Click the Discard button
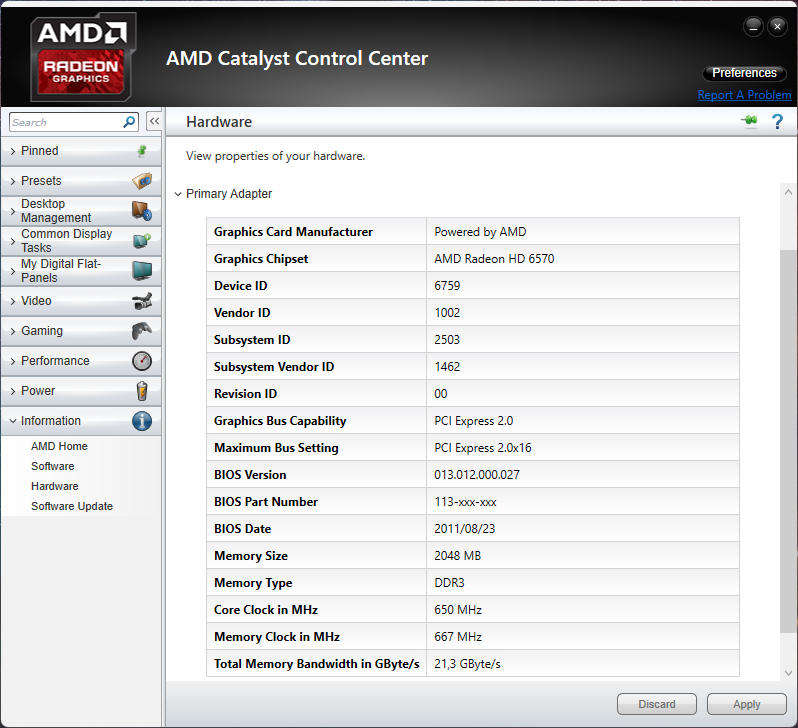 point(657,704)
